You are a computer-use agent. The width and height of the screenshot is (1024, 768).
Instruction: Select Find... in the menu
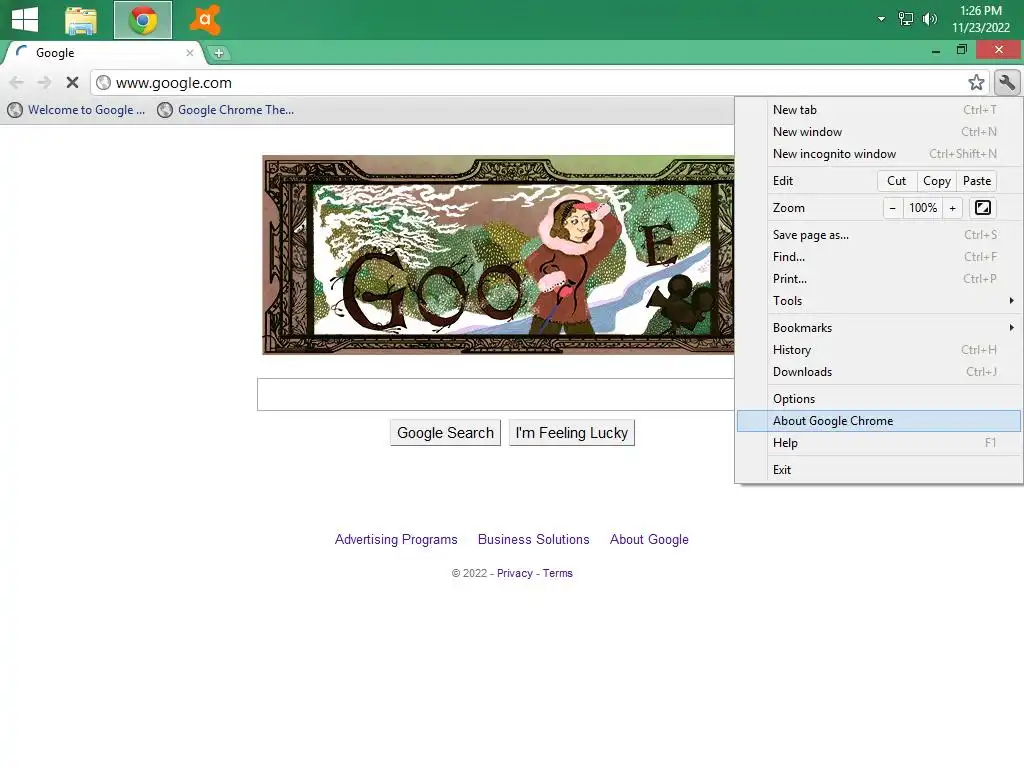click(879, 257)
